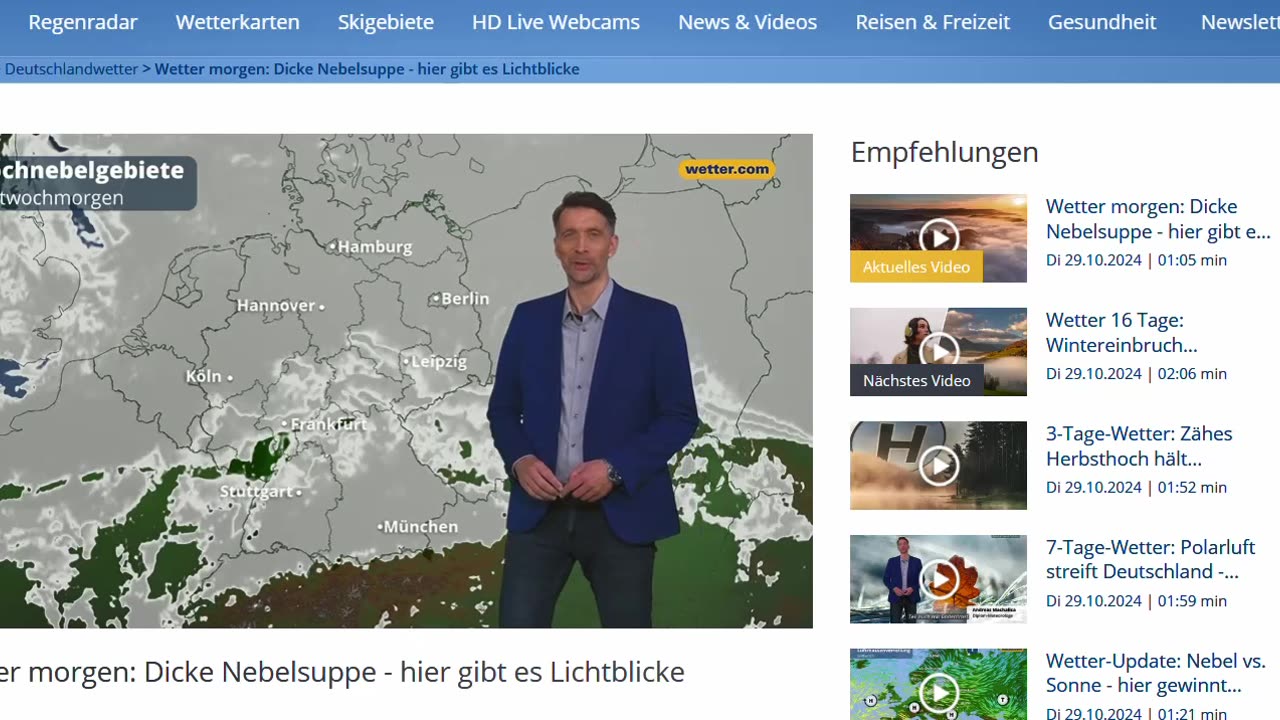Play icon on 'Aktuelles Video' thumbnail
The image size is (1280, 720).
click(939, 237)
